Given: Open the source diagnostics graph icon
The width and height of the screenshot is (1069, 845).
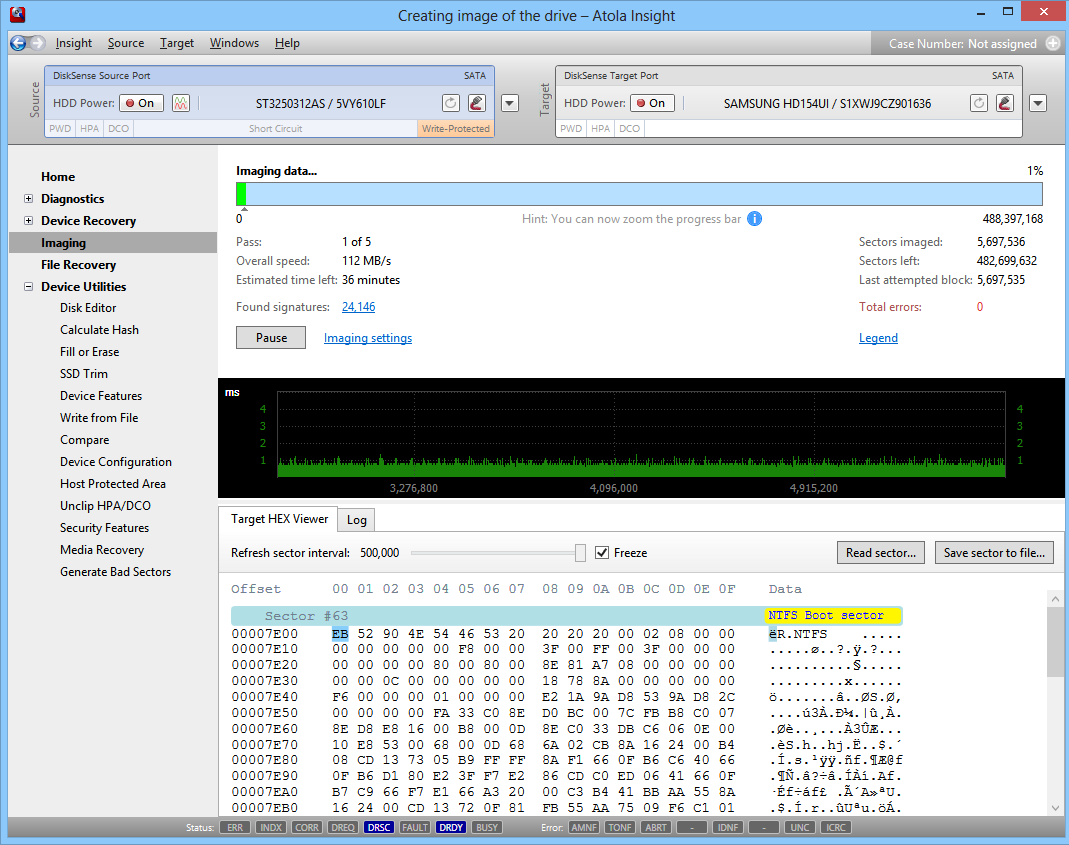Looking at the screenshot, I should (181, 103).
